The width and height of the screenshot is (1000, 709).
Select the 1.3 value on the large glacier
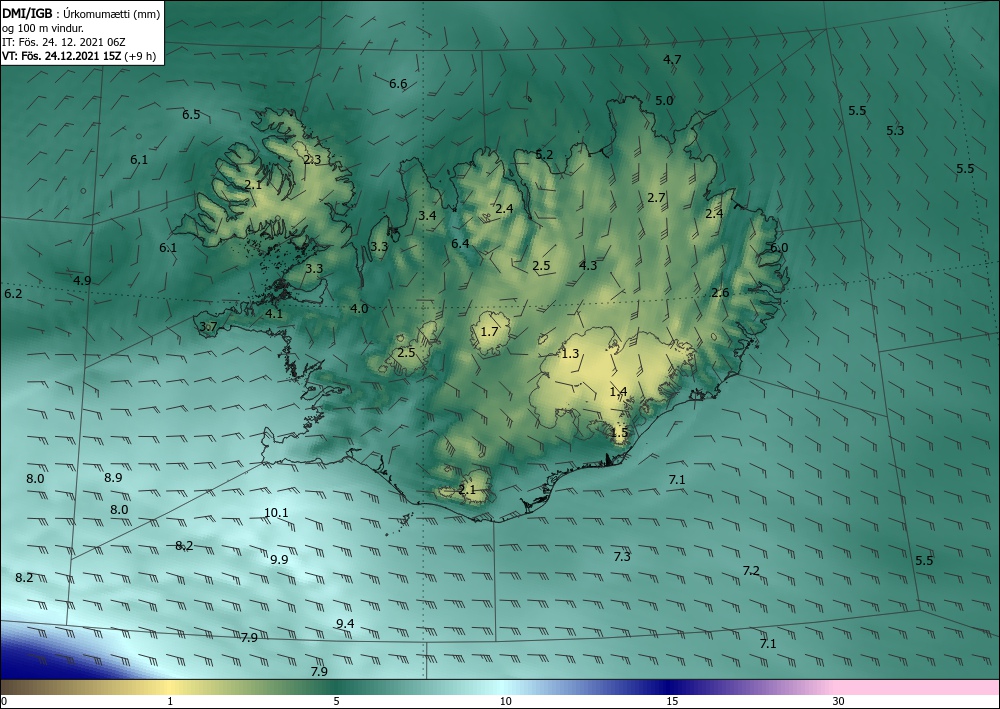[x=570, y=353]
